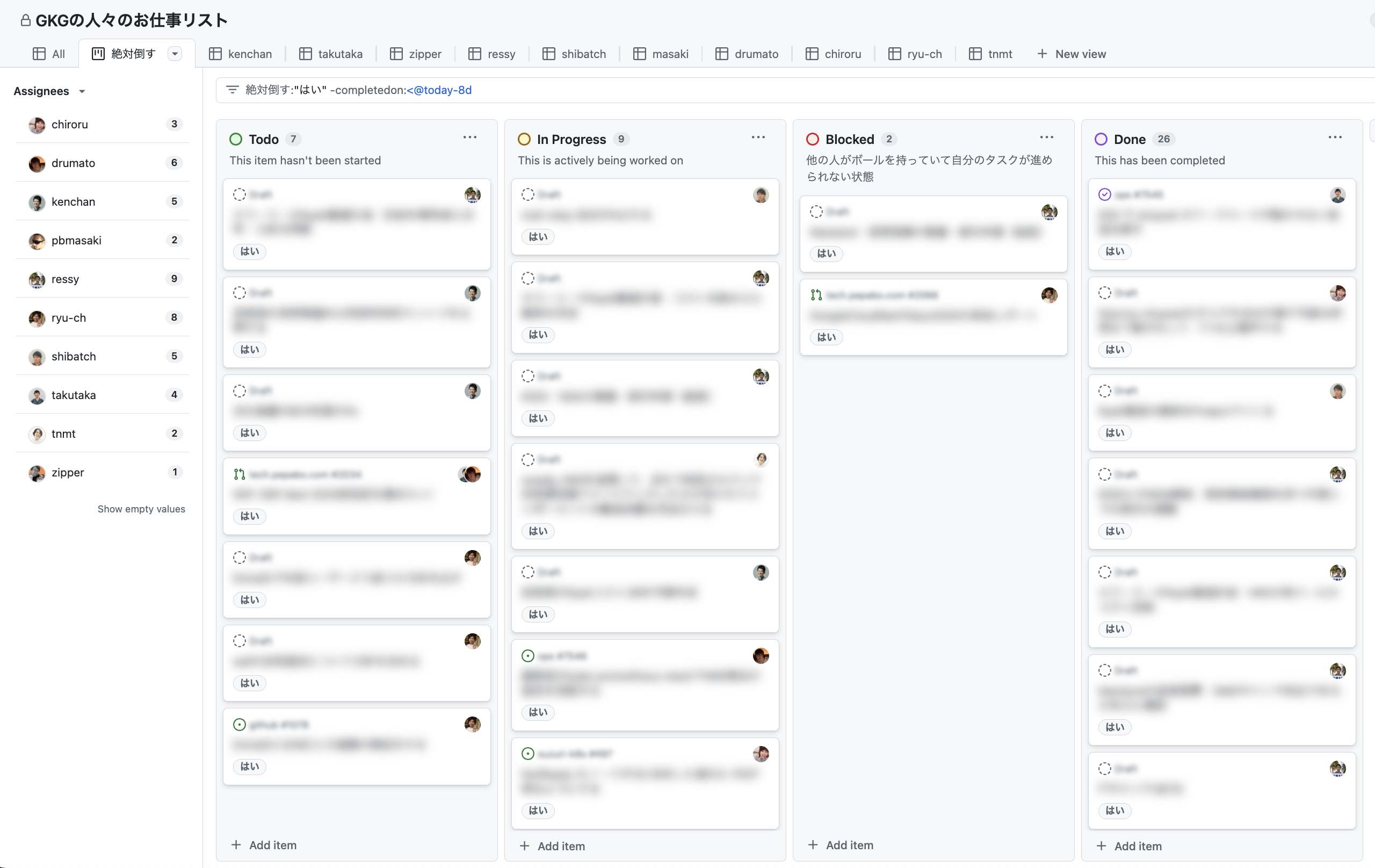Viewport: 1375px width, 868px height.
Task: Expand the Assignees group-by dropdown
Action: tap(82, 91)
